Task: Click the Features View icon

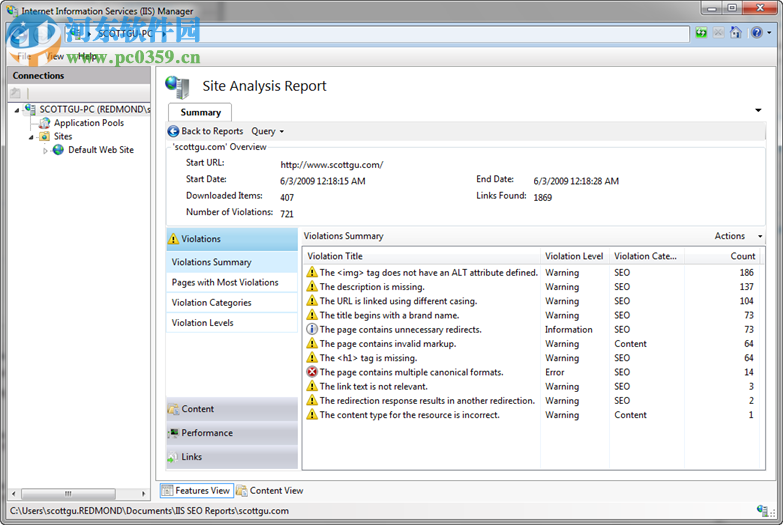Action: coord(167,491)
